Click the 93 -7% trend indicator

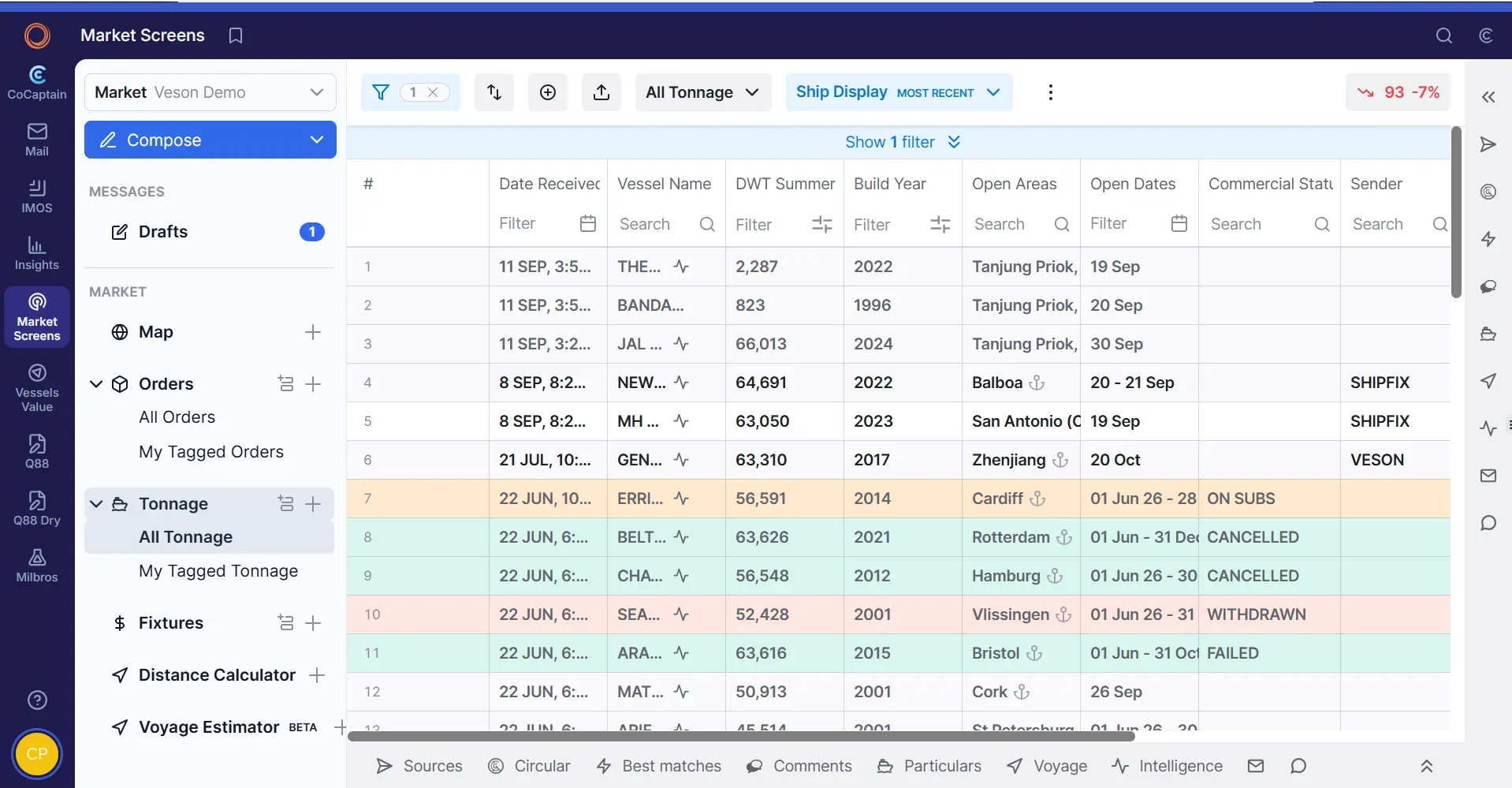pyautogui.click(x=1398, y=92)
